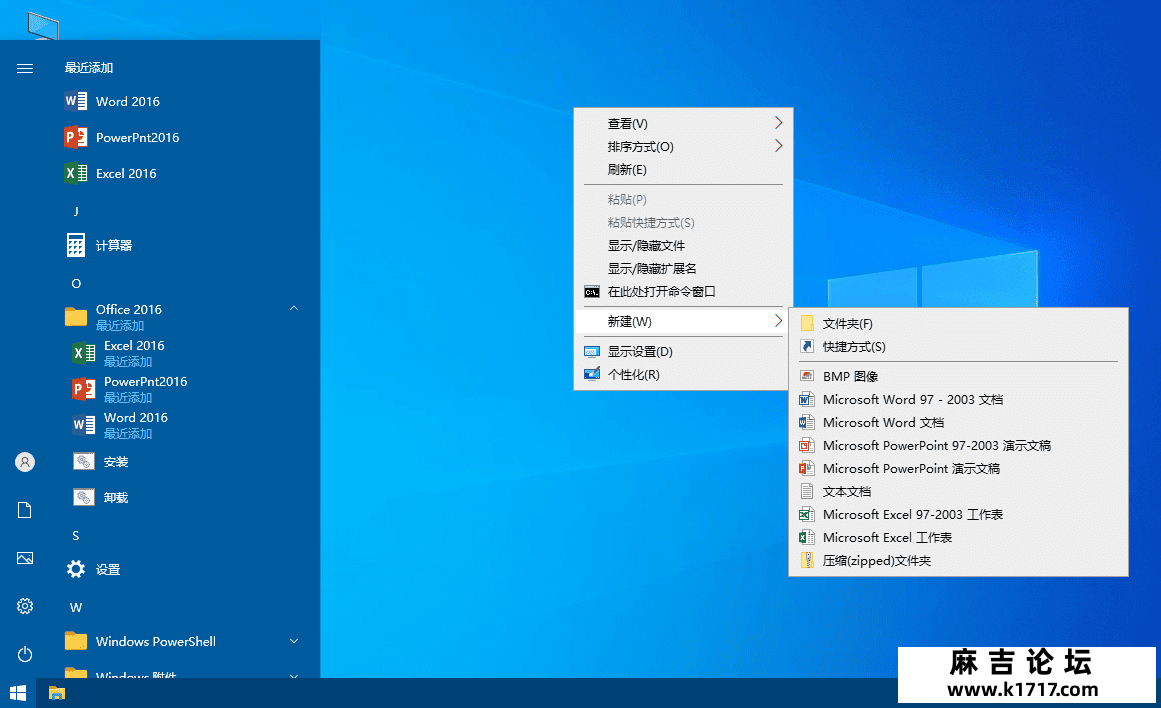Select 显示/隐藏文件 in the context menu

point(683,245)
